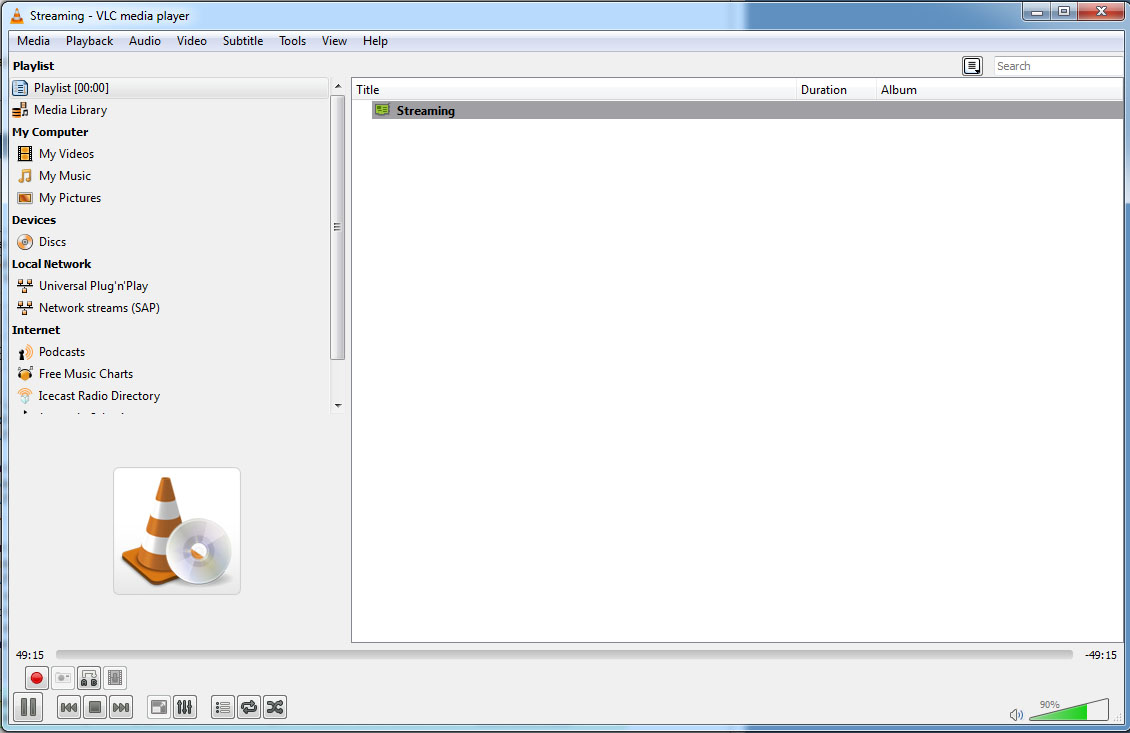
Task: Open extended settings equalizer button
Action: (x=185, y=707)
